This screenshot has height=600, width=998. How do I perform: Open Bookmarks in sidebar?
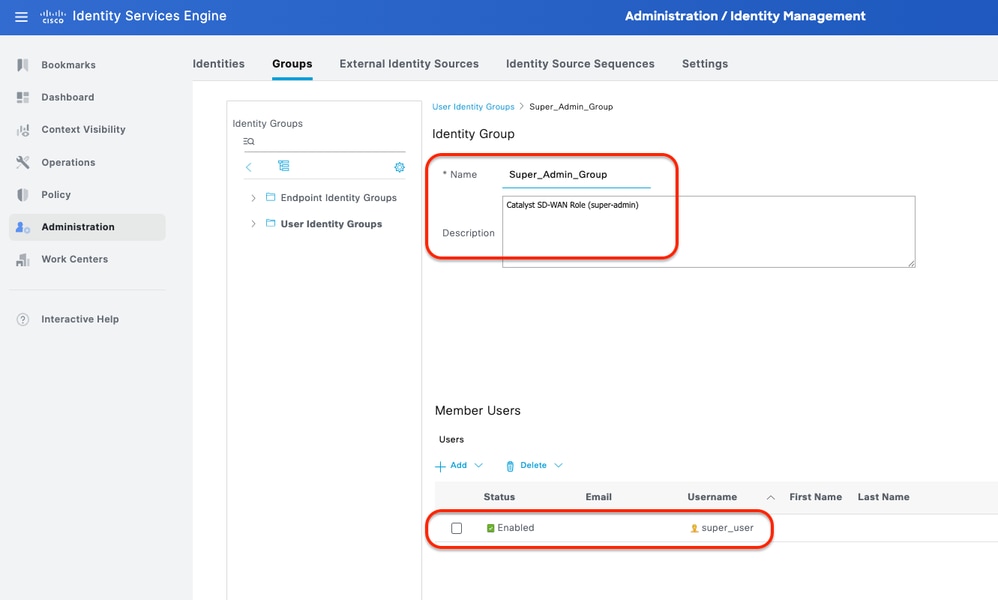[68, 65]
